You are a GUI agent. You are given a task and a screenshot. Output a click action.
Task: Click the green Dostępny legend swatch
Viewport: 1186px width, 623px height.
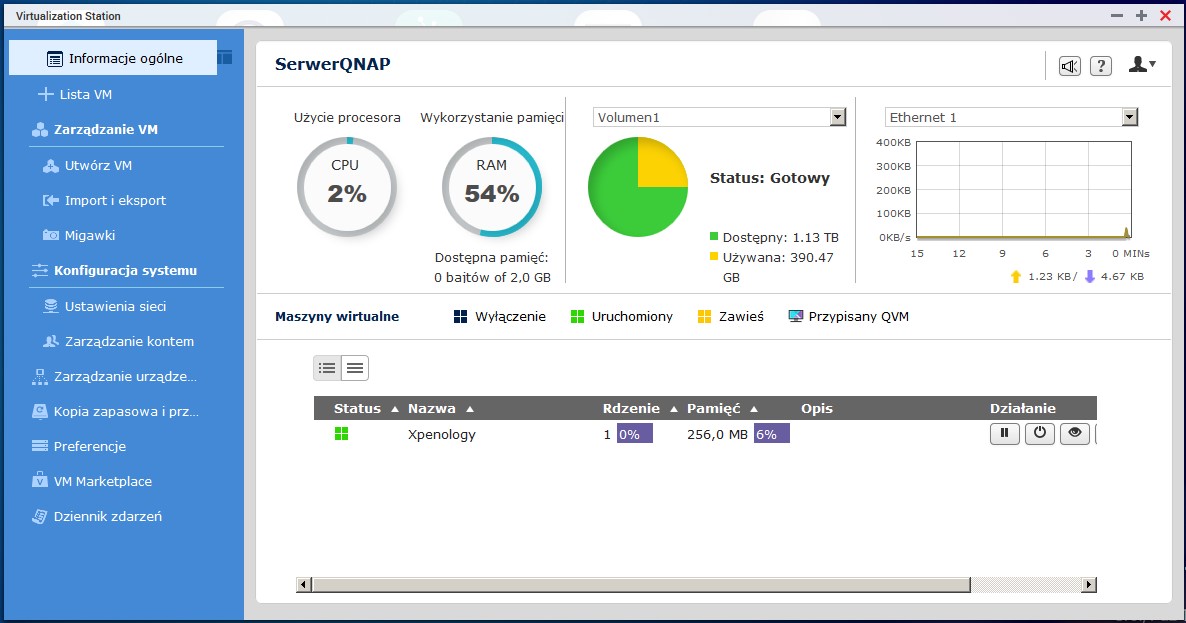(x=714, y=236)
